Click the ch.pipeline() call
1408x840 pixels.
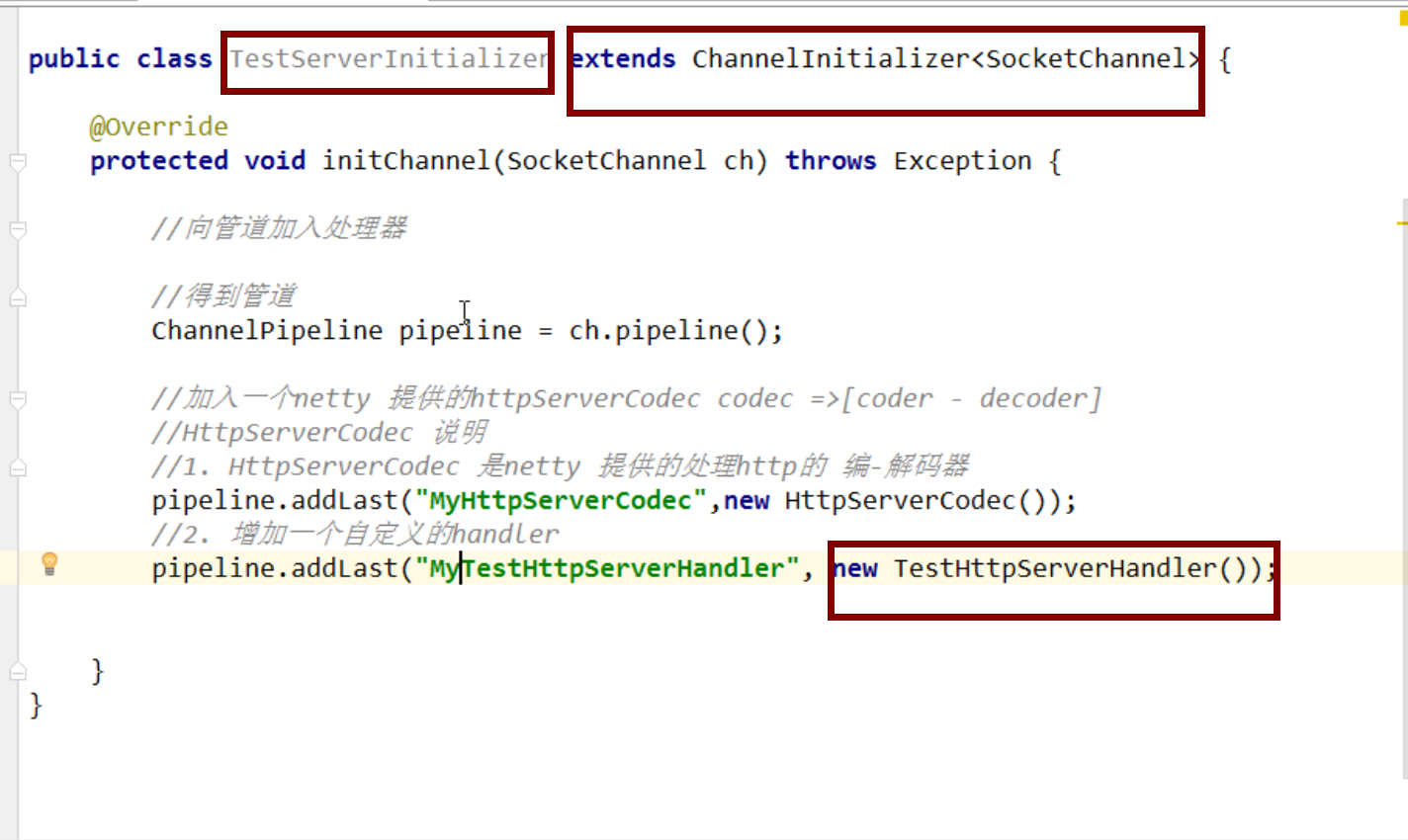[x=670, y=330]
